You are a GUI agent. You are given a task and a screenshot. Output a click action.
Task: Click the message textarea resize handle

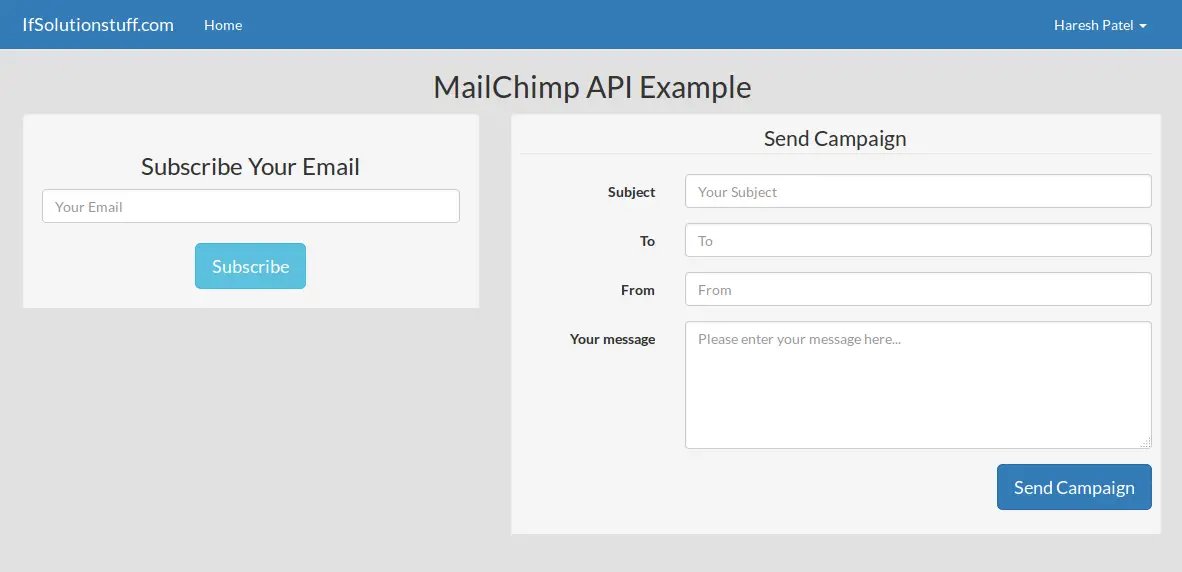pyautogui.click(x=1146, y=443)
